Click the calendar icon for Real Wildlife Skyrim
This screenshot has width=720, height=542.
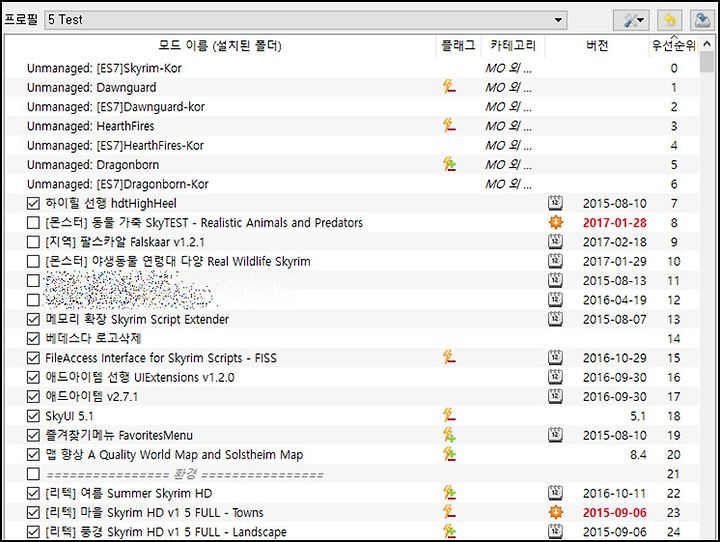[555, 261]
